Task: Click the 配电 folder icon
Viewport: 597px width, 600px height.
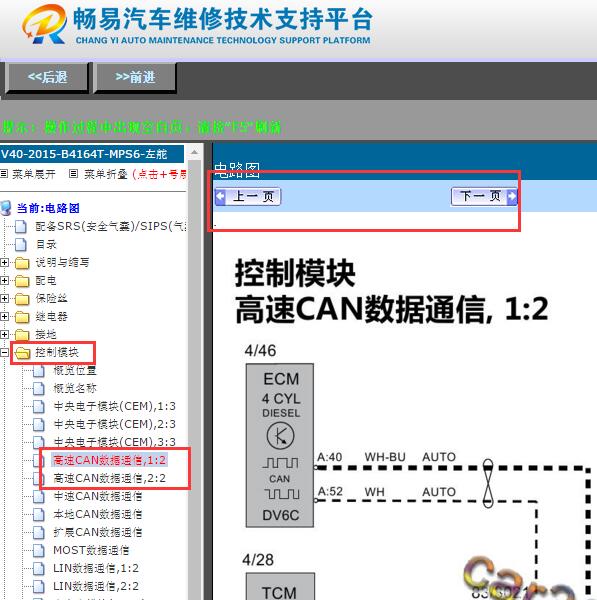Action: pos(22,281)
